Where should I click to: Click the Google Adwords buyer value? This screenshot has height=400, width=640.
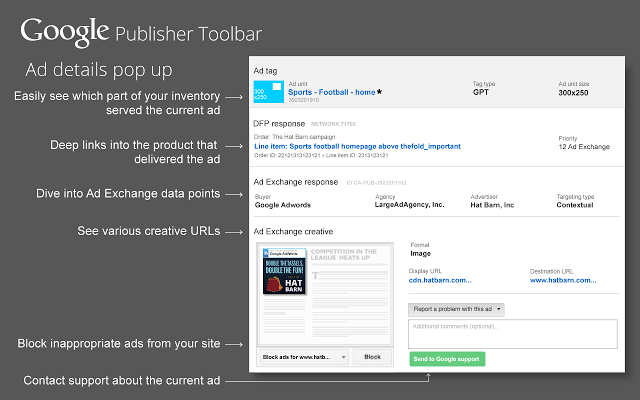tap(283, 205)
